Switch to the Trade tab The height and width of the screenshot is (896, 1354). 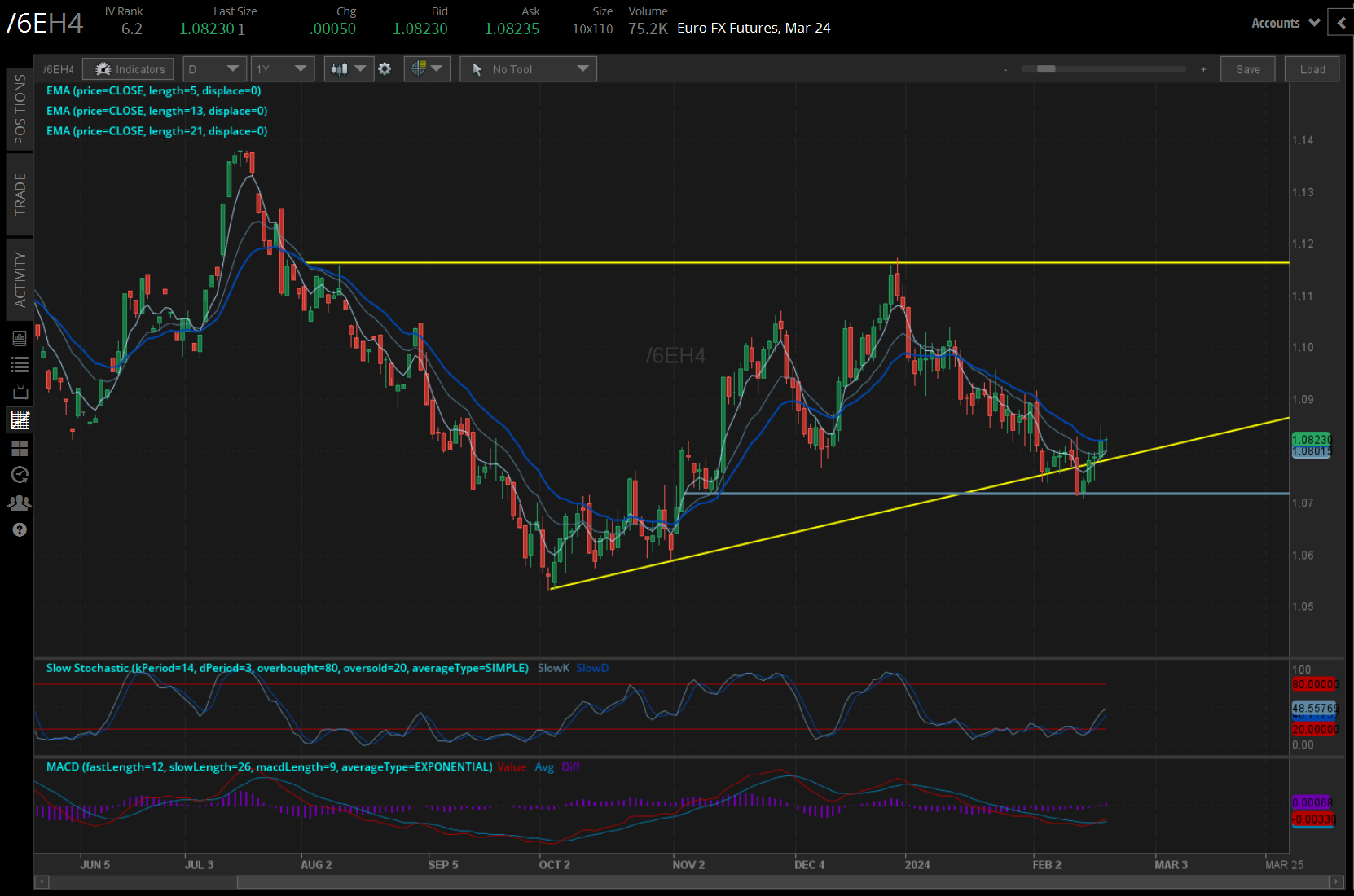20,194
